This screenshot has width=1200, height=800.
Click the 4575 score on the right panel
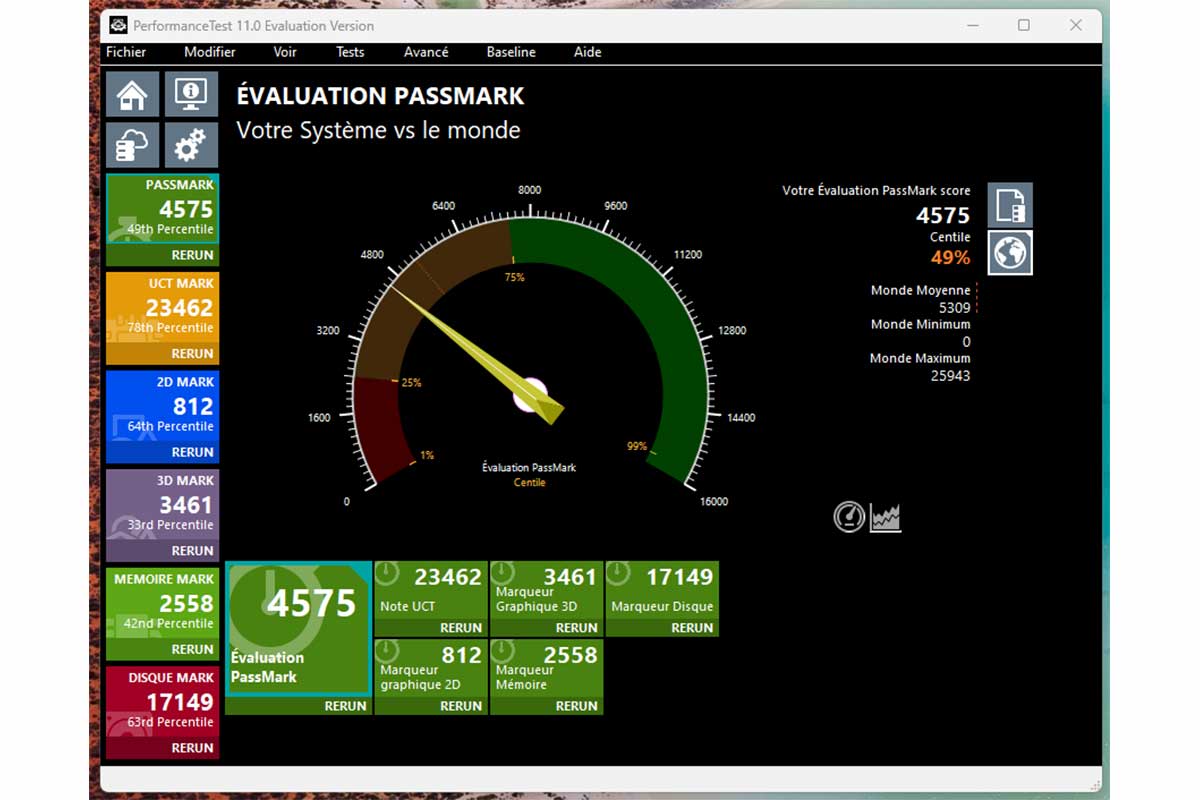click(x=943, y=215)
